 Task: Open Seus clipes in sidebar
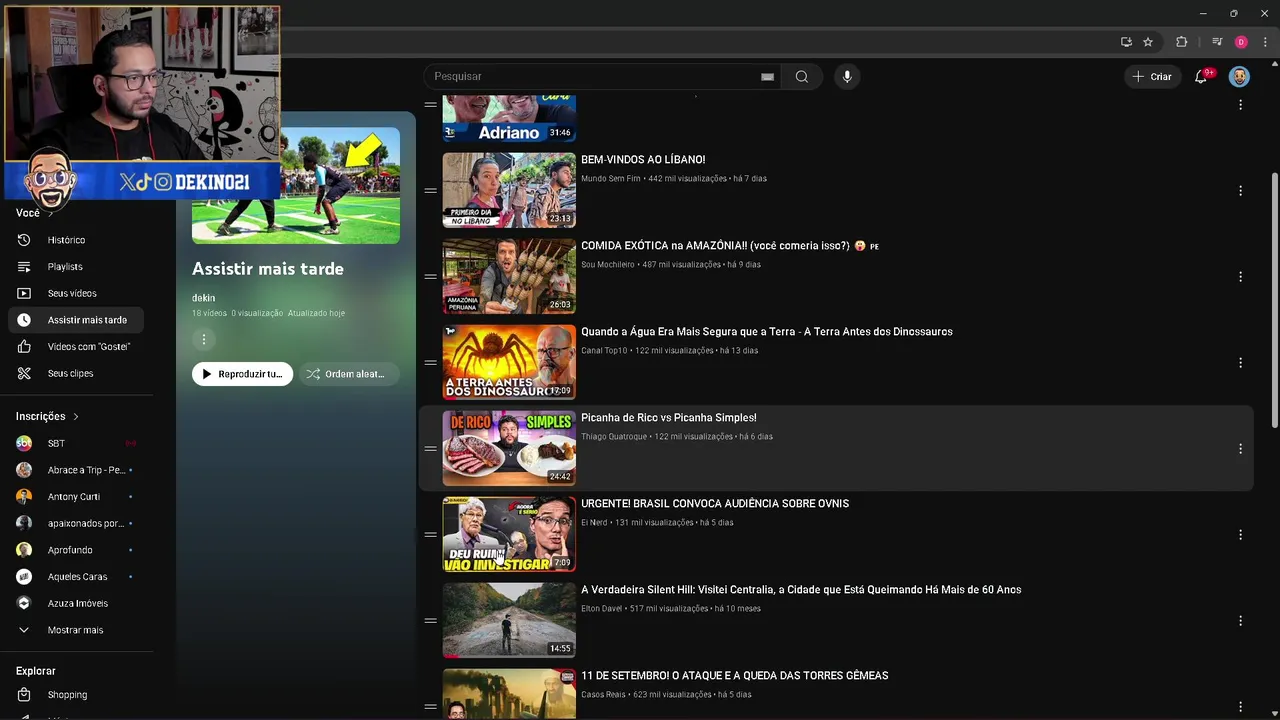click(78, 373)
